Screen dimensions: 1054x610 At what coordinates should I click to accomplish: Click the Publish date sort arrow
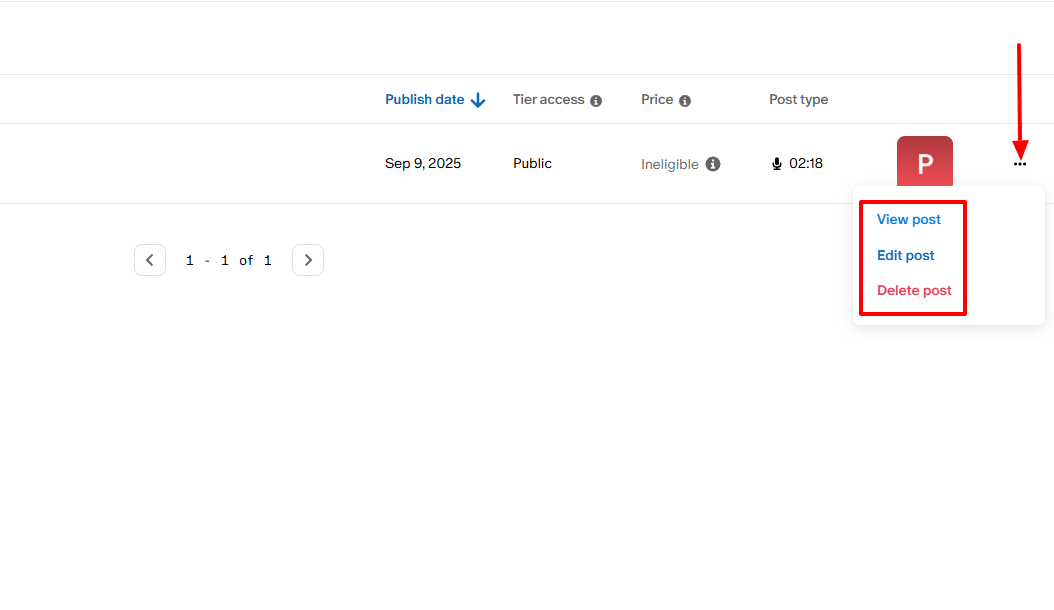pos(478,100)
